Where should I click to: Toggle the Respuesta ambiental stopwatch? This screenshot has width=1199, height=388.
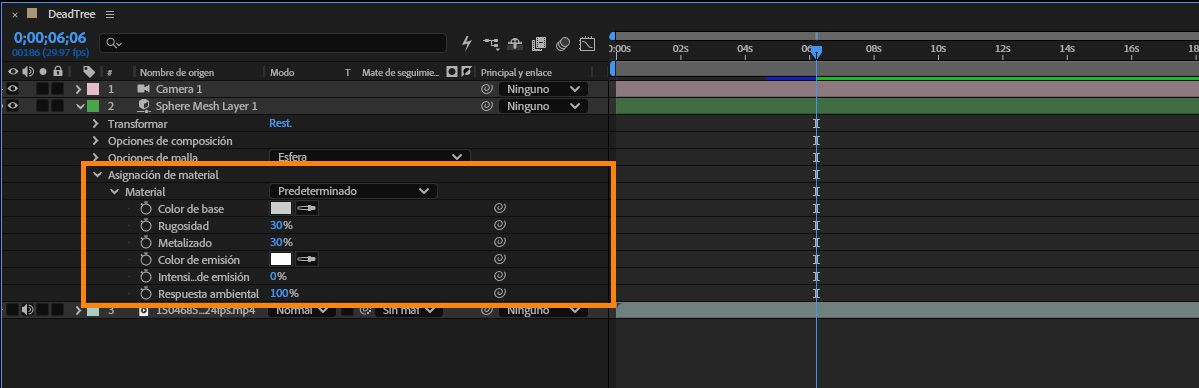[x=146, y=293]
